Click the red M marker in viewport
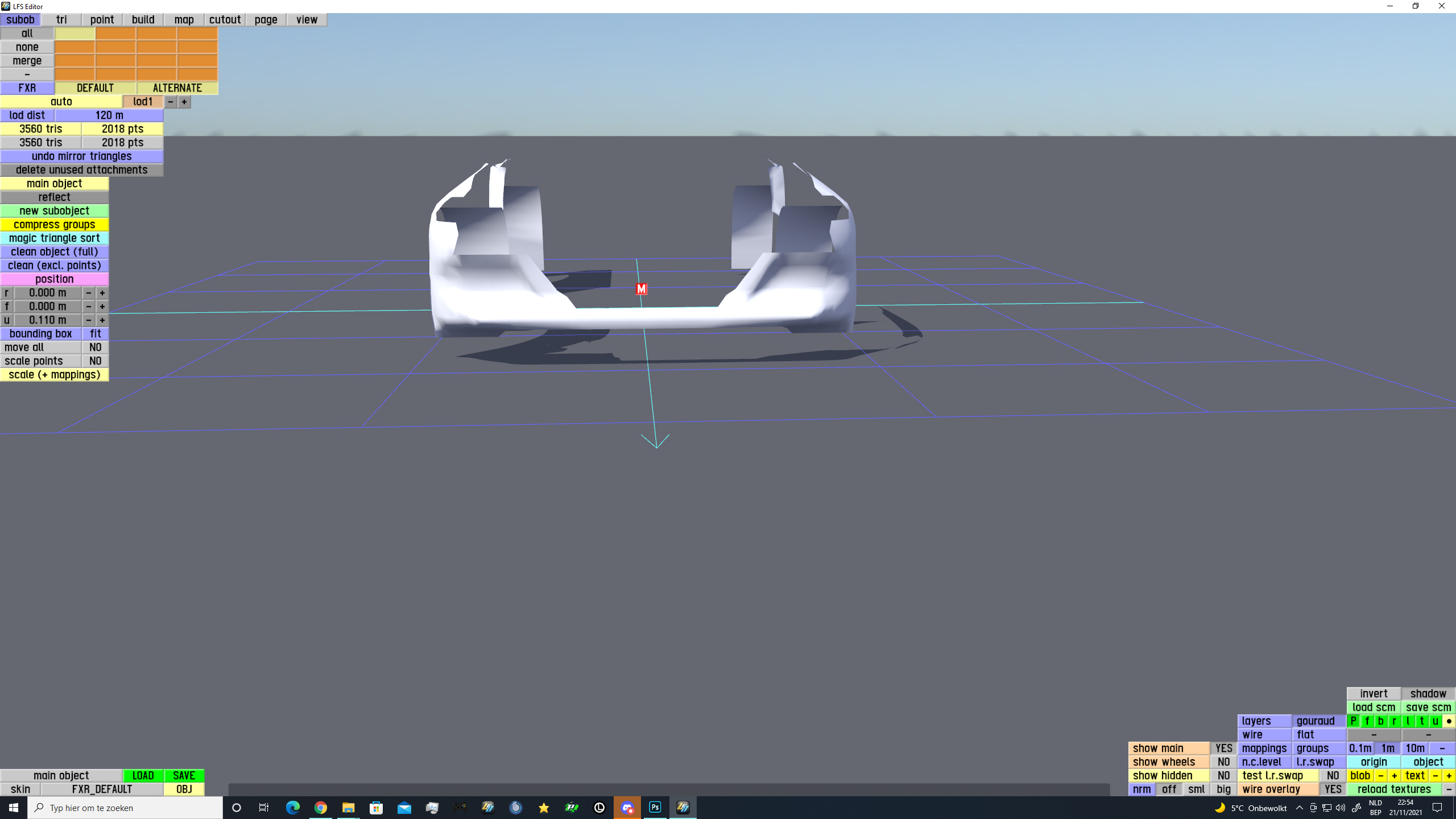 pos(641,289)
